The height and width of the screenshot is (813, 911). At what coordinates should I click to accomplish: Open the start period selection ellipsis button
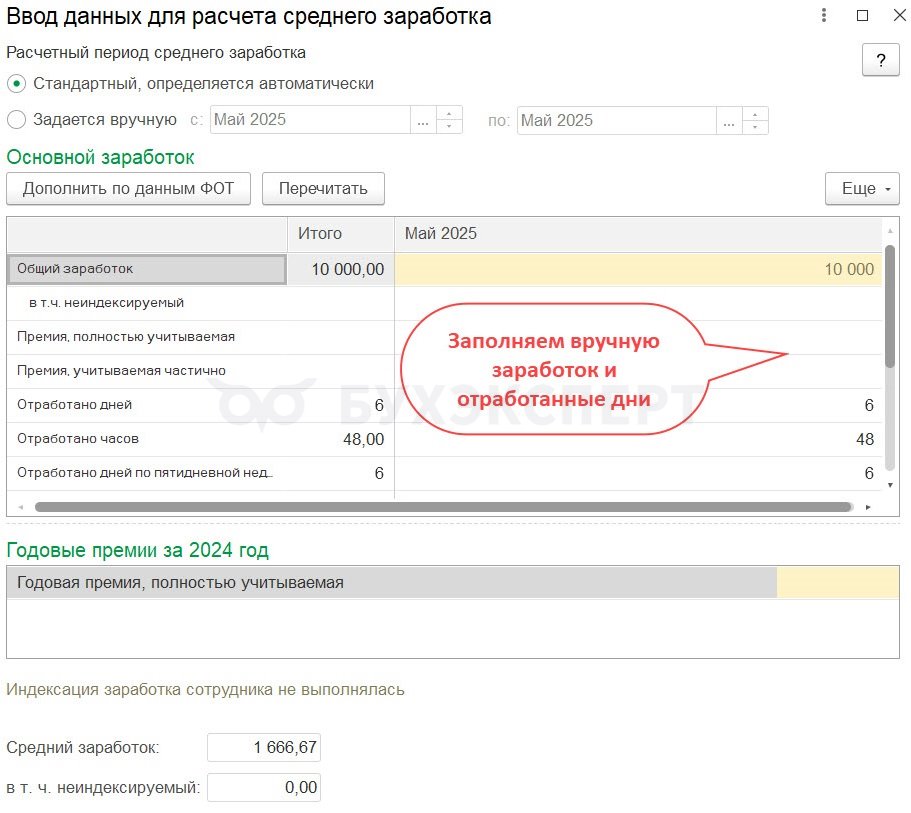(x=423, y=120)
